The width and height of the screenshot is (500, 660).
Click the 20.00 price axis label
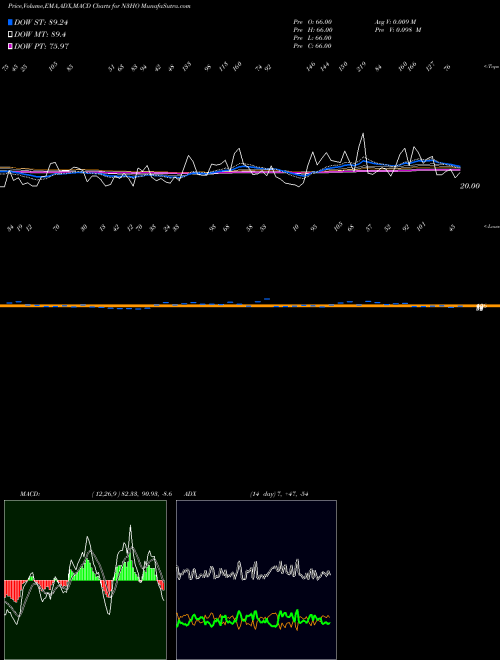click(470, 186)
